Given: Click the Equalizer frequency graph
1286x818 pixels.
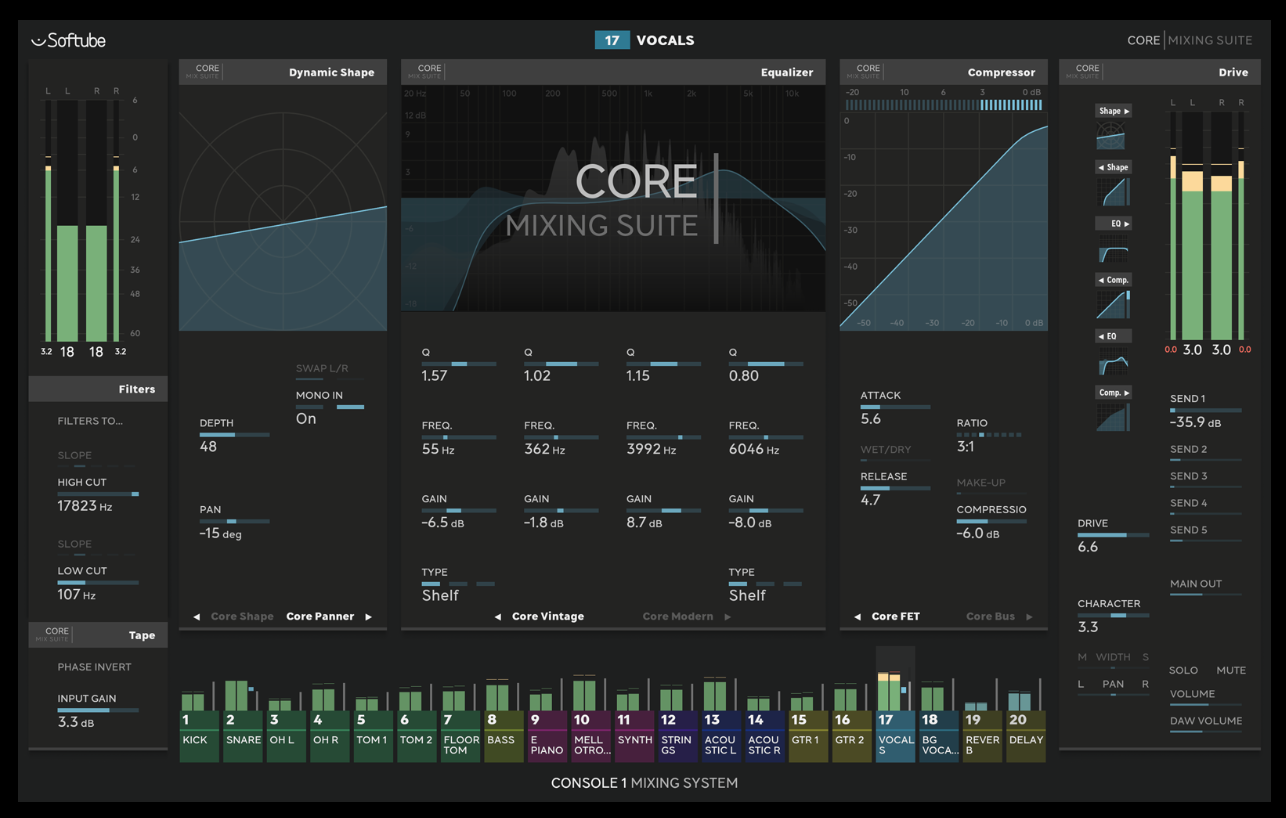Looking at the screenshot, I should [x=613, y=199].
